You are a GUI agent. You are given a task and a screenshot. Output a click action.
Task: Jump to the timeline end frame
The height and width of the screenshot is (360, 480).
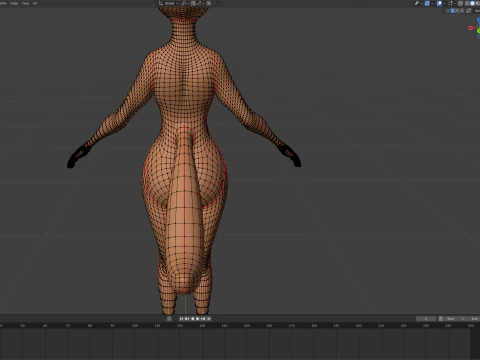coord(209,319)
